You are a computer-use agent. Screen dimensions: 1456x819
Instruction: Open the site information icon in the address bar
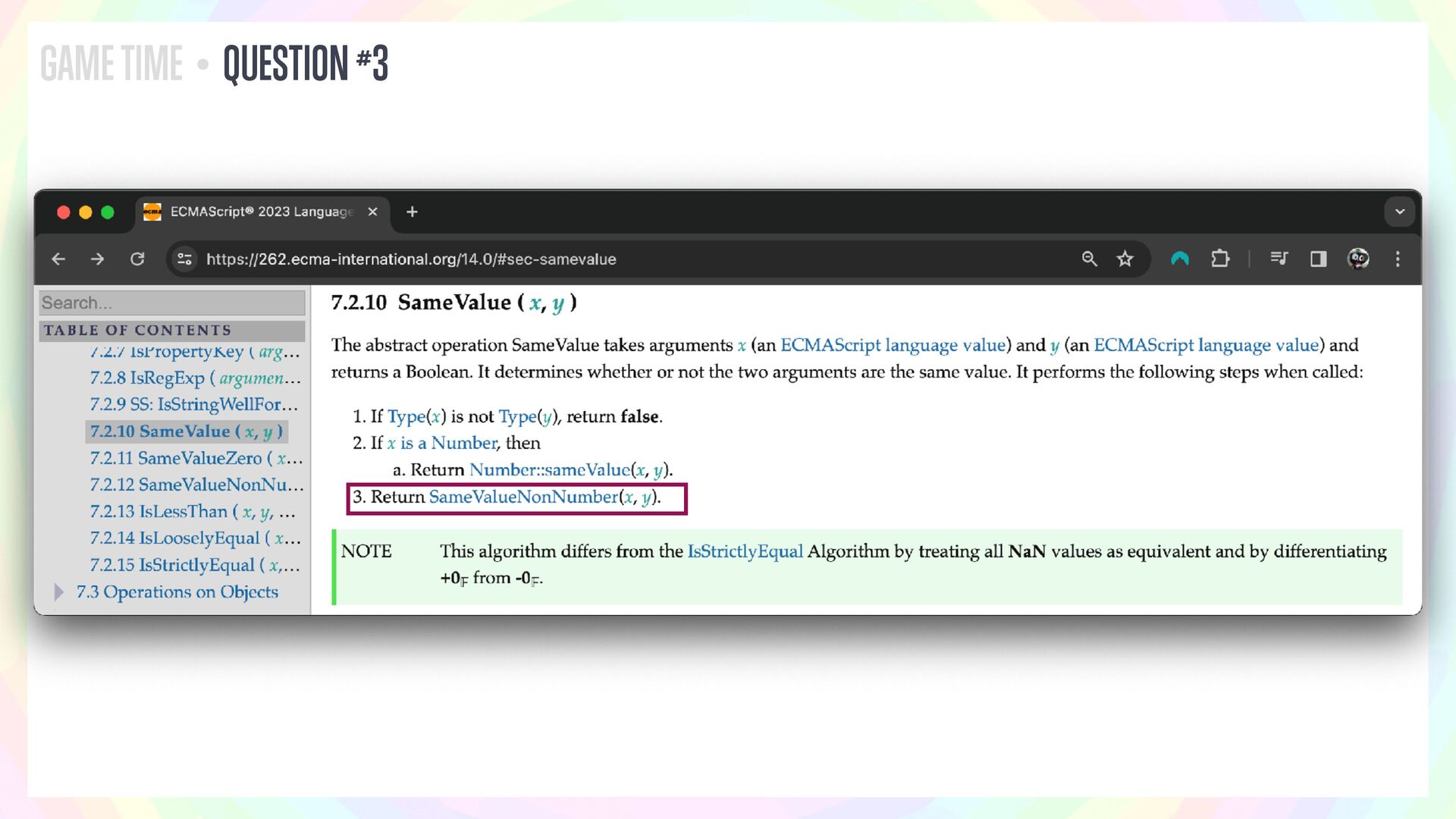184,259
